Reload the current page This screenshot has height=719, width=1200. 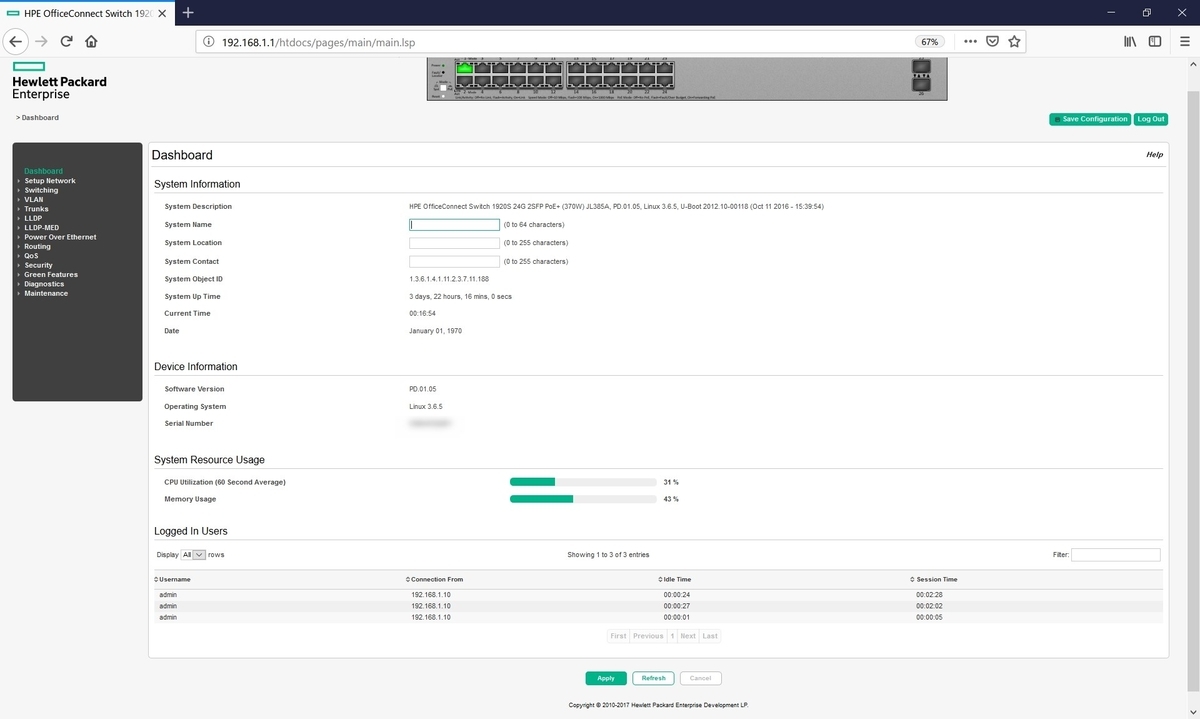(67, 41)
